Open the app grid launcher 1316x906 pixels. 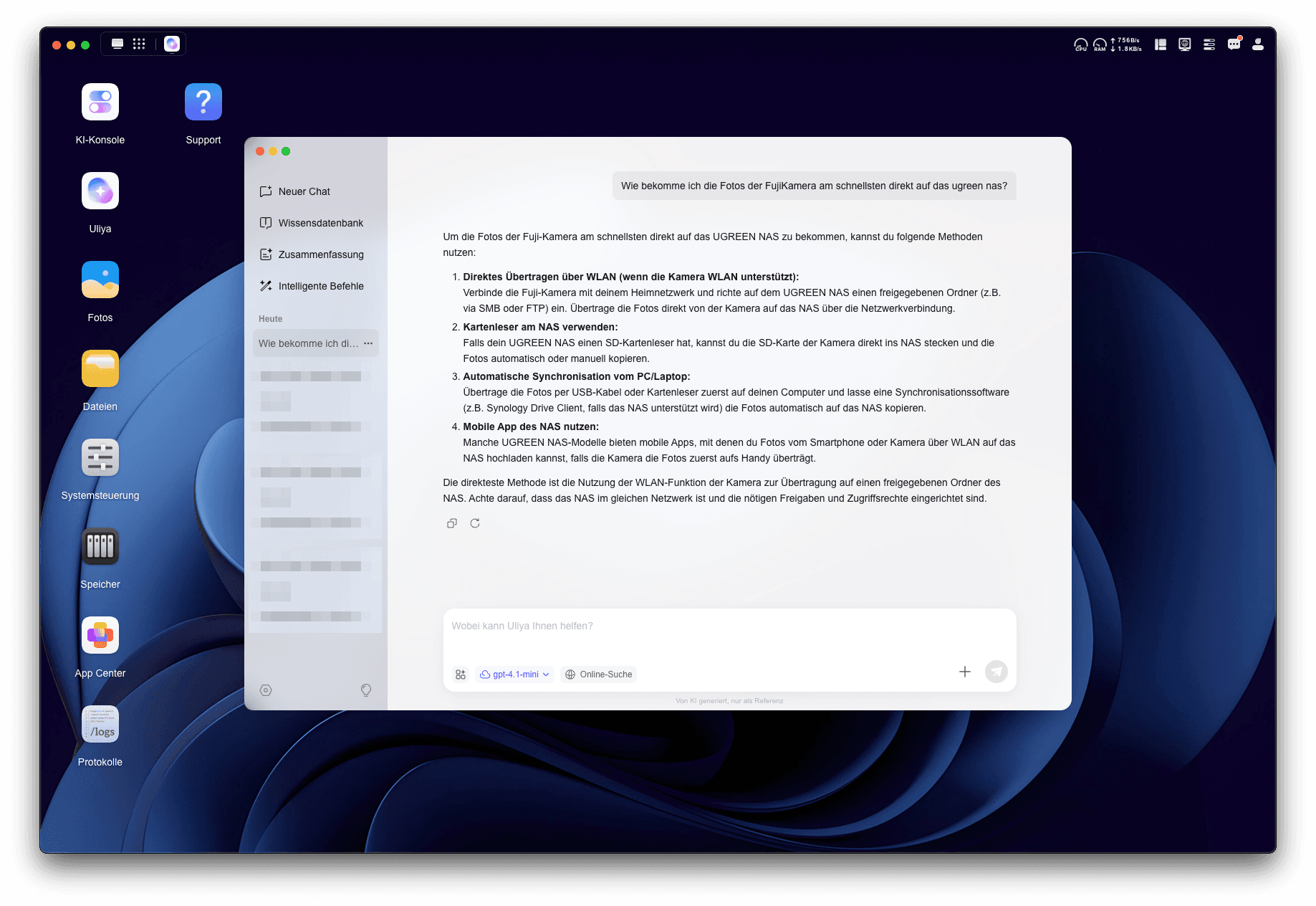point(139,44)
